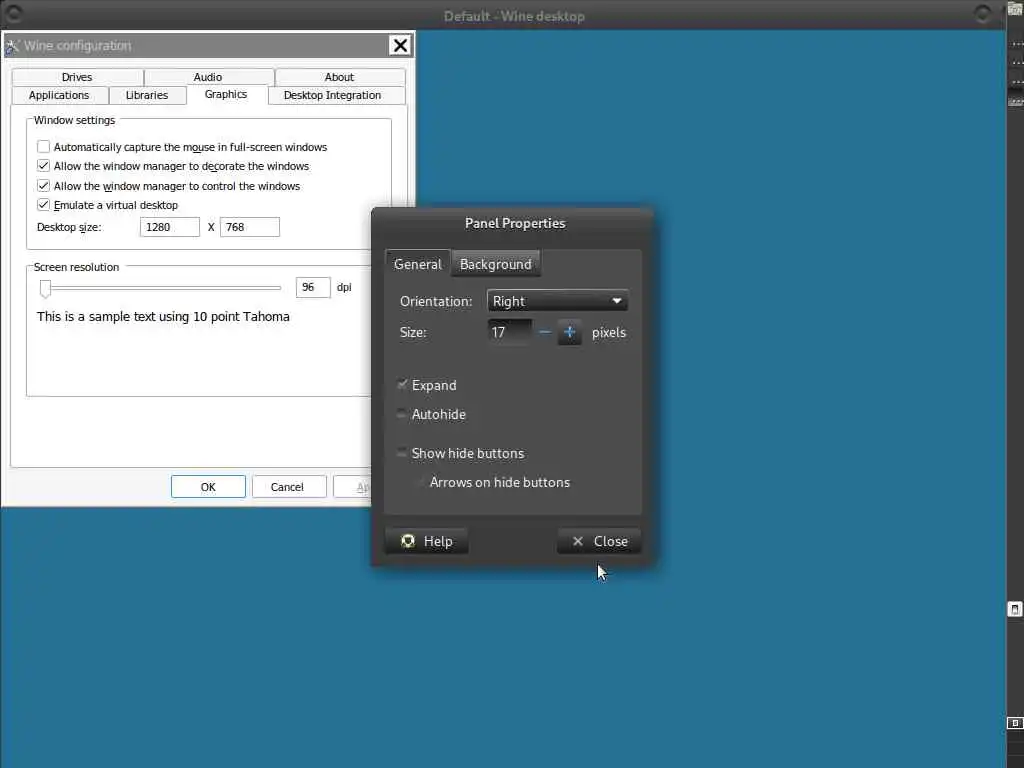The image size is (1024, 768).
Task: Click the top icon in the right-side panel
Action: [x=1016, y=8]
